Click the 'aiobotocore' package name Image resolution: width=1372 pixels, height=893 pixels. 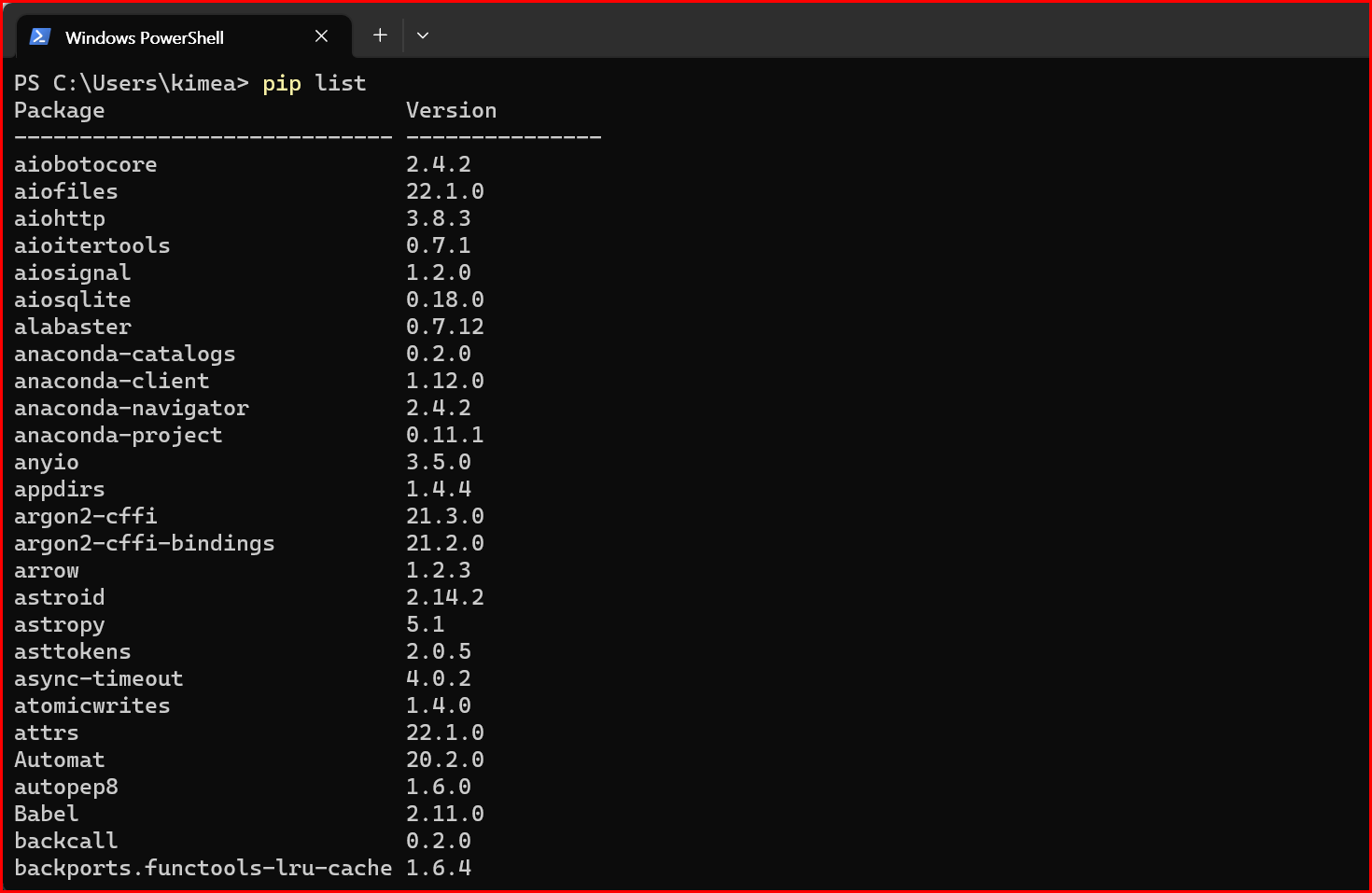[85, 164]
